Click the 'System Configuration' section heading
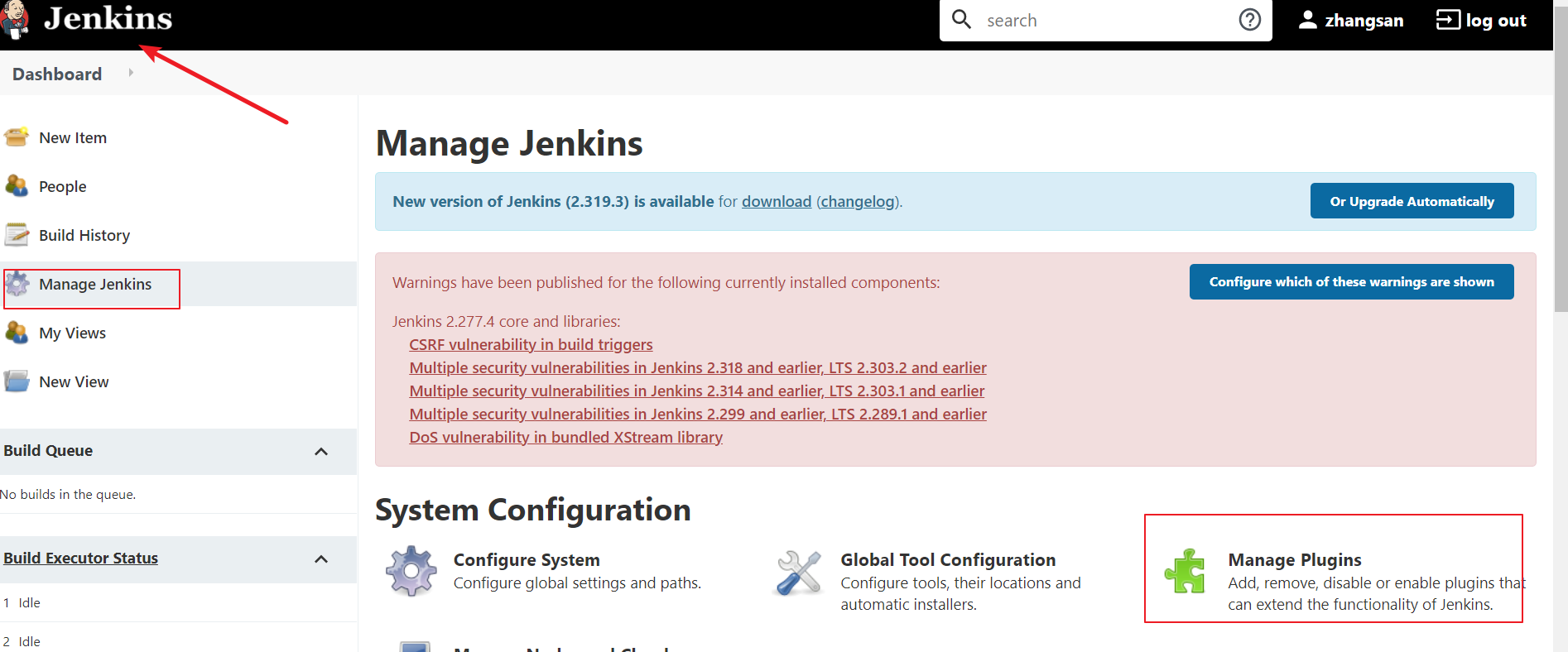 click(533, 511)
